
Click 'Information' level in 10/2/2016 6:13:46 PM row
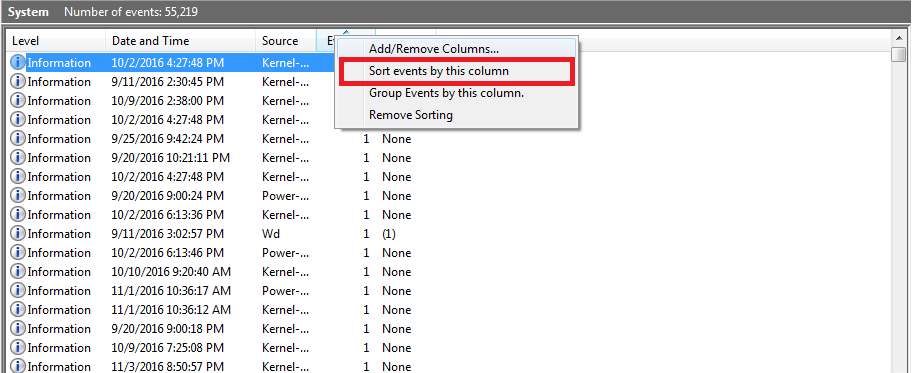pos(59,253)
